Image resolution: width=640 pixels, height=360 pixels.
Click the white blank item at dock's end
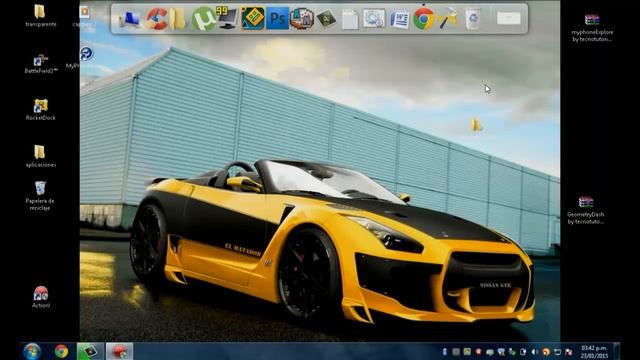[509, 18]
